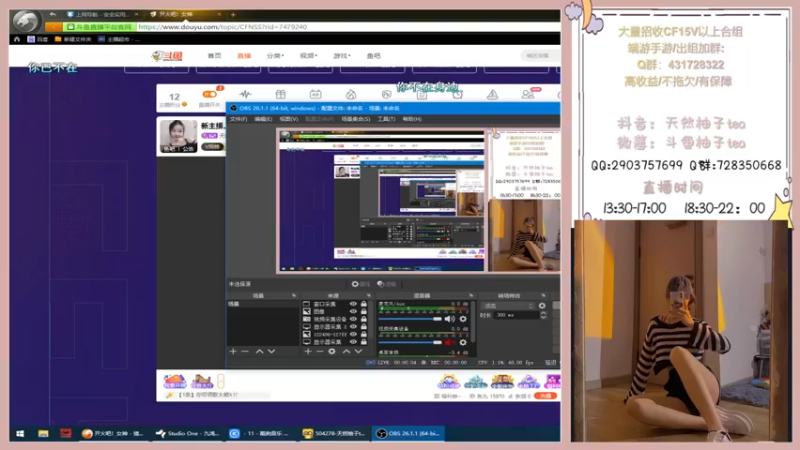Open the 鱼吧 nav link on Douyu
Image resolution: width=800 pixels, height=450 pixels.
(x=373, y=56)
